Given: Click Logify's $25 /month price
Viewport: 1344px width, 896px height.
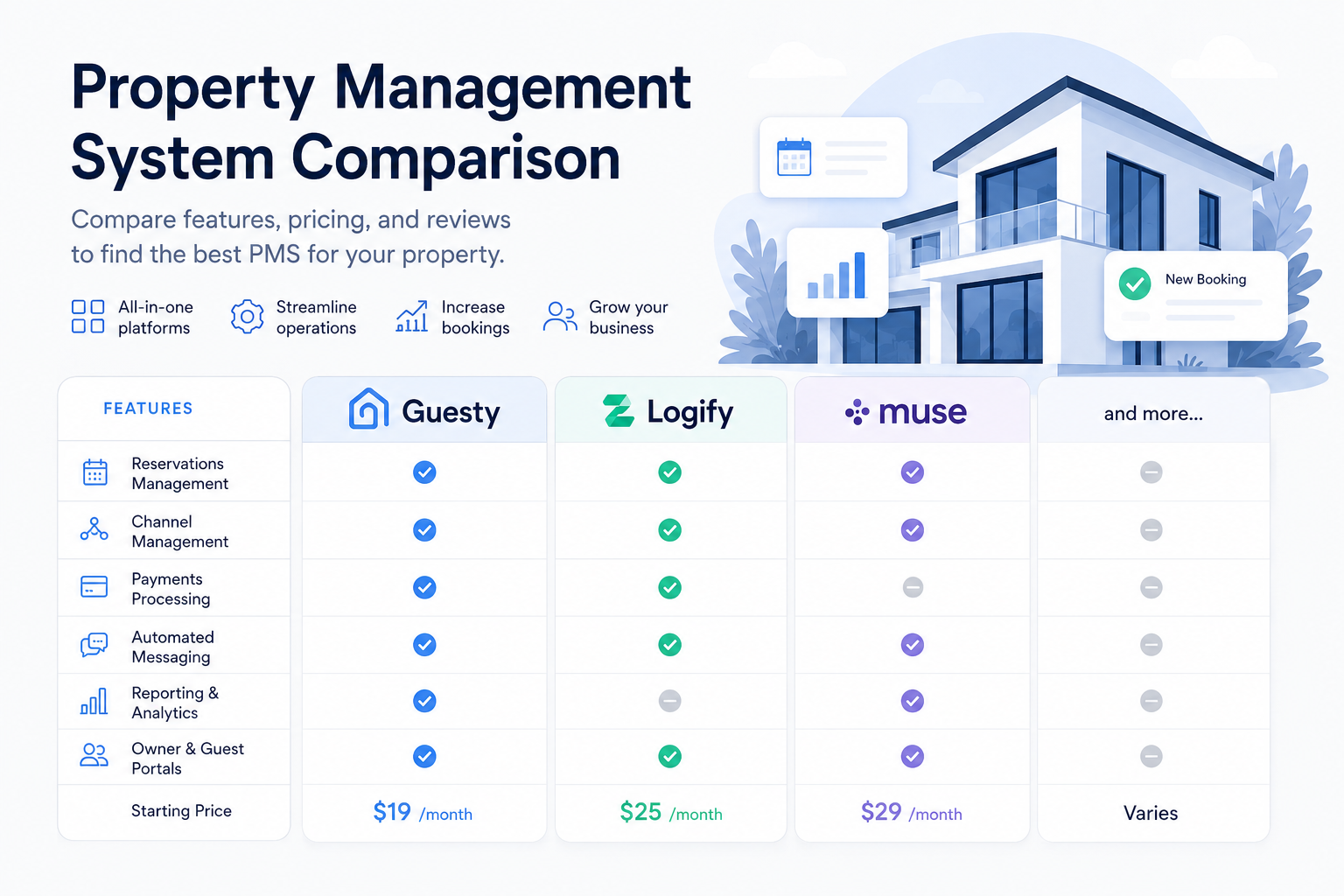Looking at the screenshot, I should (x=671, y=813).
